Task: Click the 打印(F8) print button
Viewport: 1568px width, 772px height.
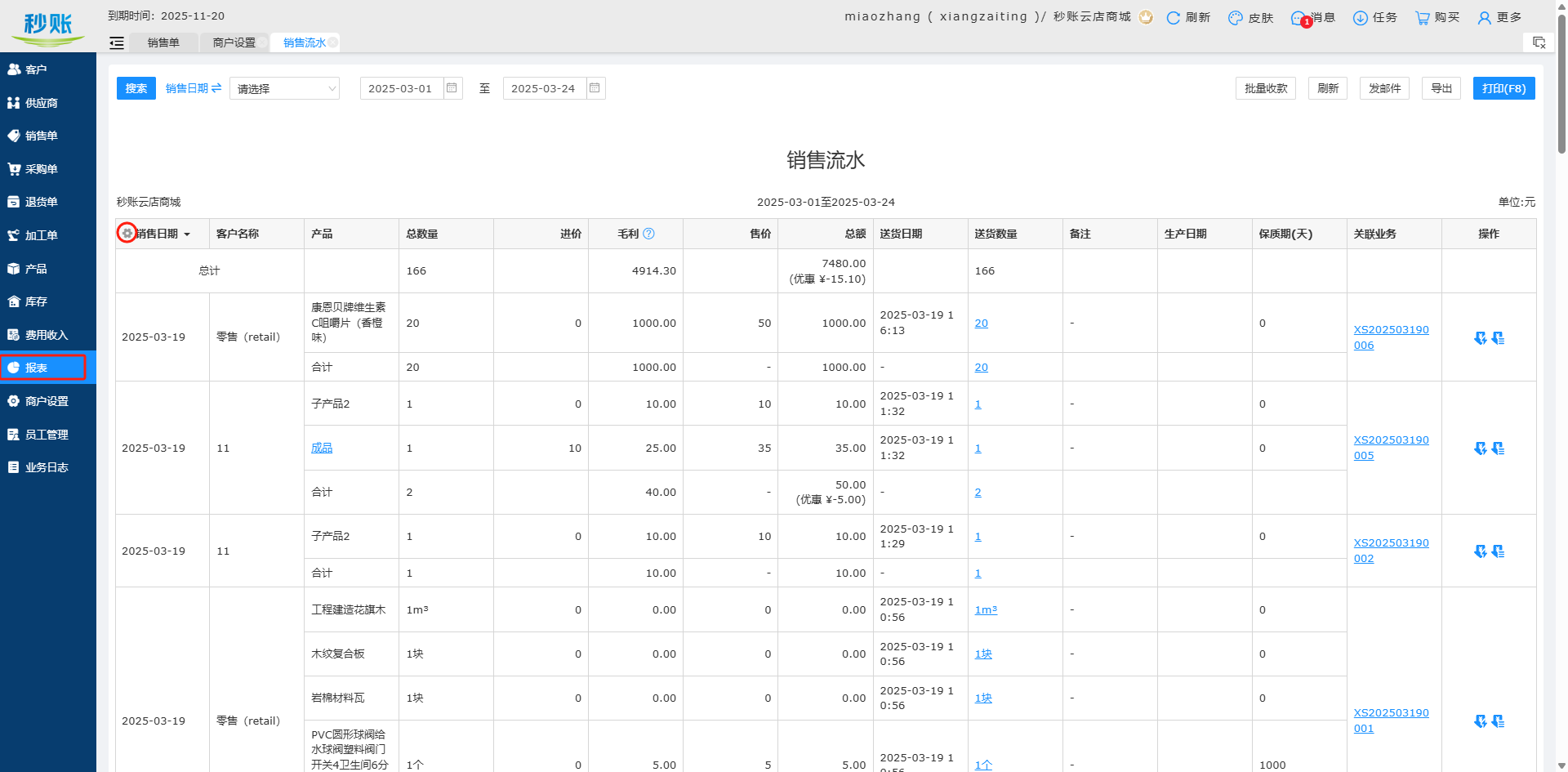Action: click(1504, 88)
